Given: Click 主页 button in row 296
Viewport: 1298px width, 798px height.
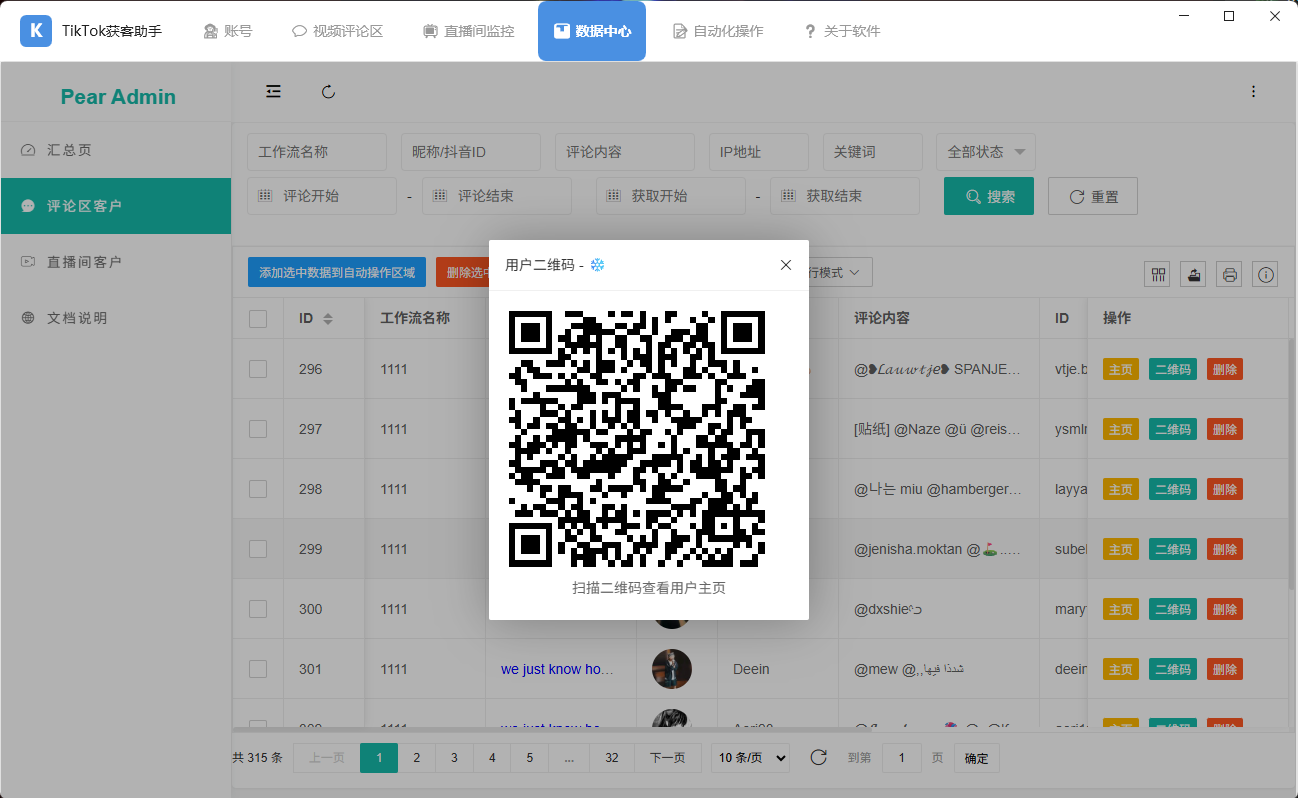Looking at the screenshot, I should click(x=1121, y=369).
